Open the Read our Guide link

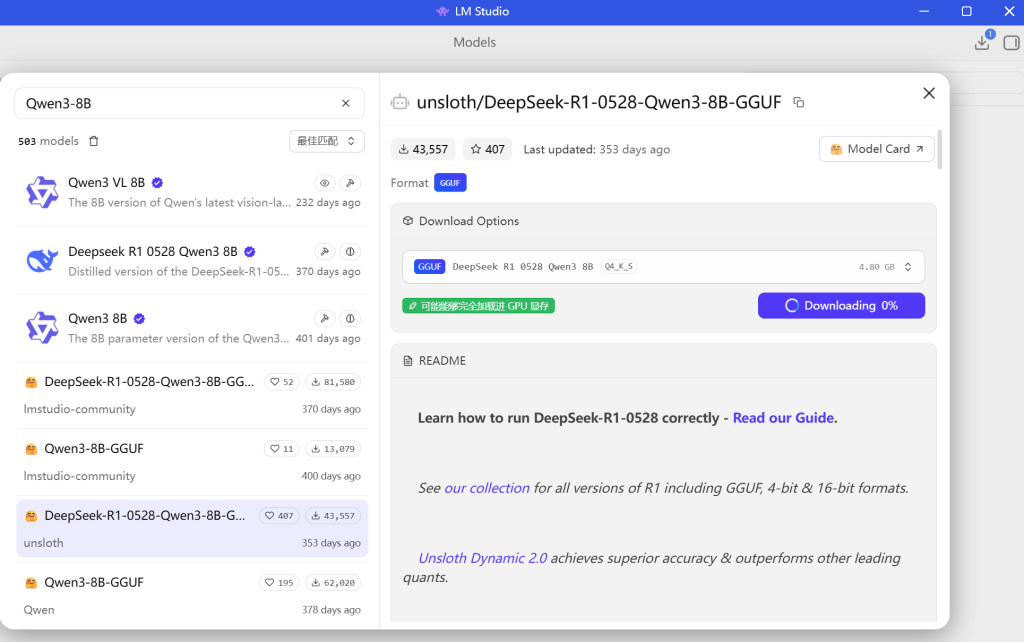(x=784, y=418)
